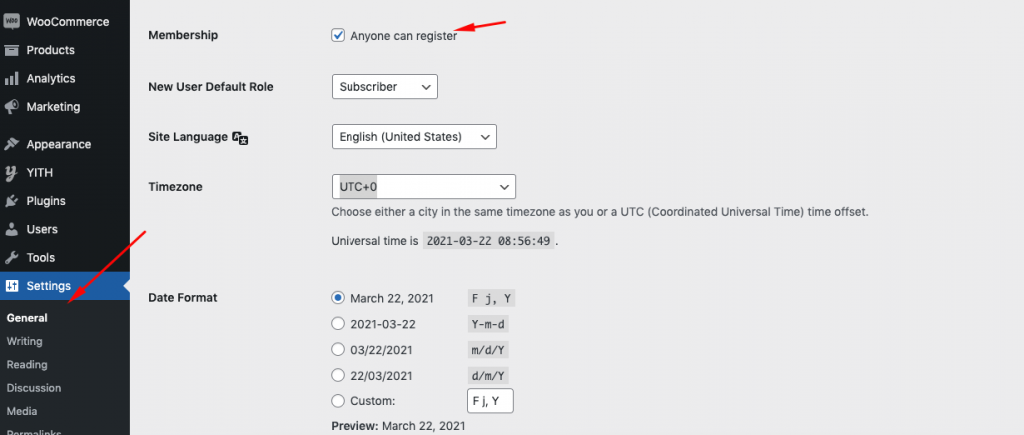Click the custom date format text field
Screen dimensions: 1024x435
tap(490, 402)
